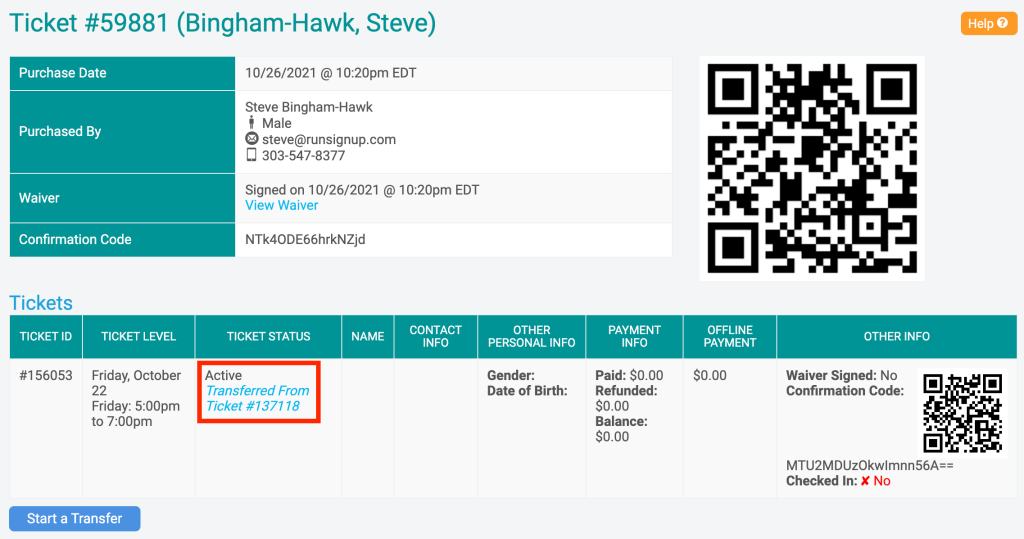
Task: Open Transferred From Ticket #137118 link
Action: point(257,398)
